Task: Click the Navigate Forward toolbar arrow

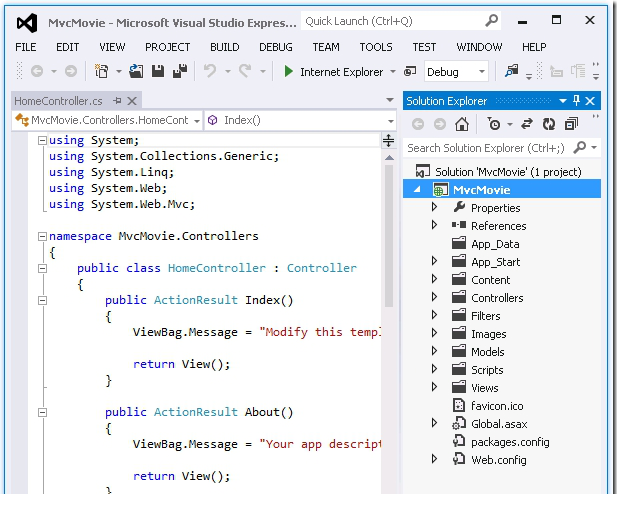Action: coord(71,71)
